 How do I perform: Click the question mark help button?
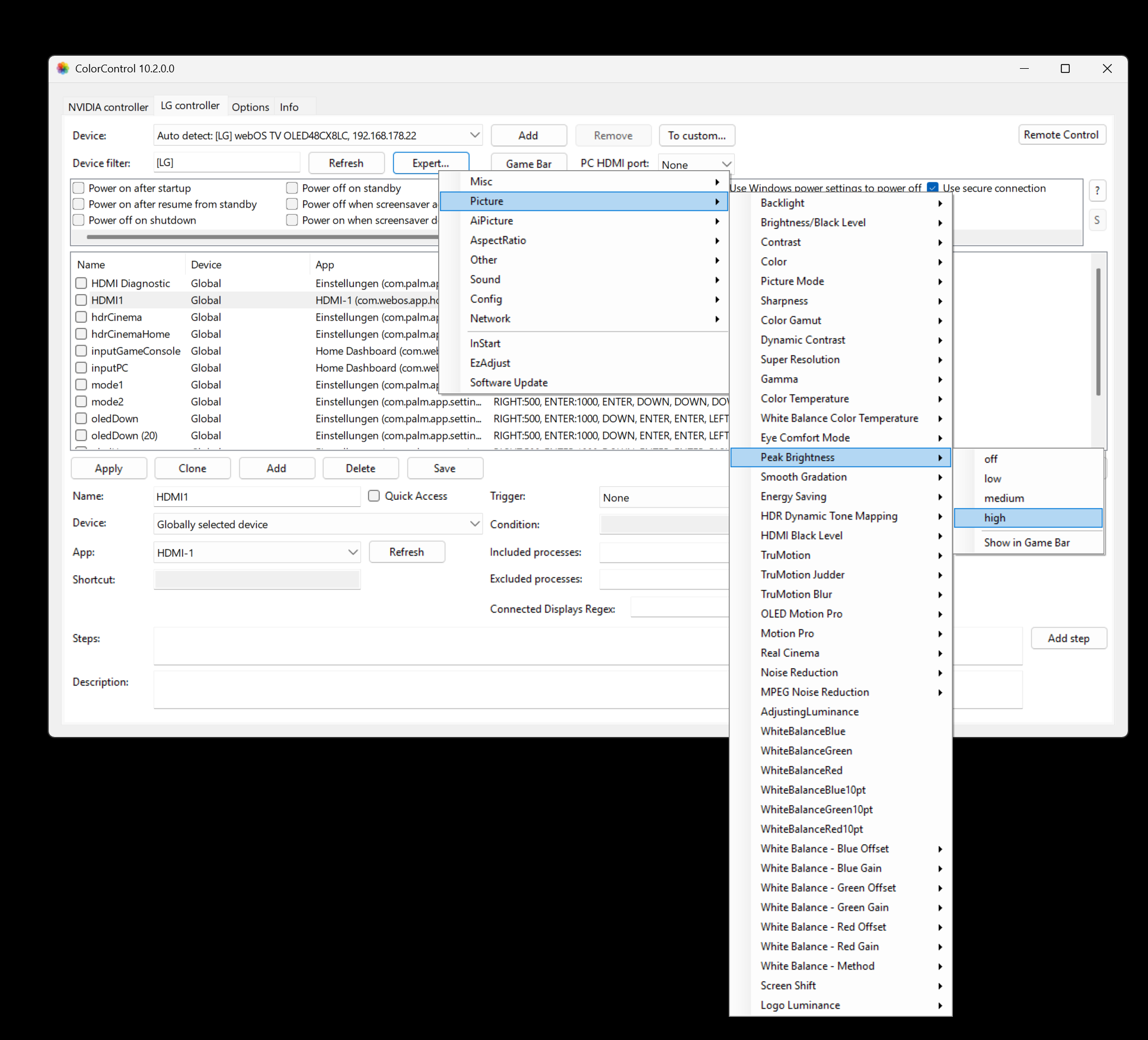(x=1097, y=190)
